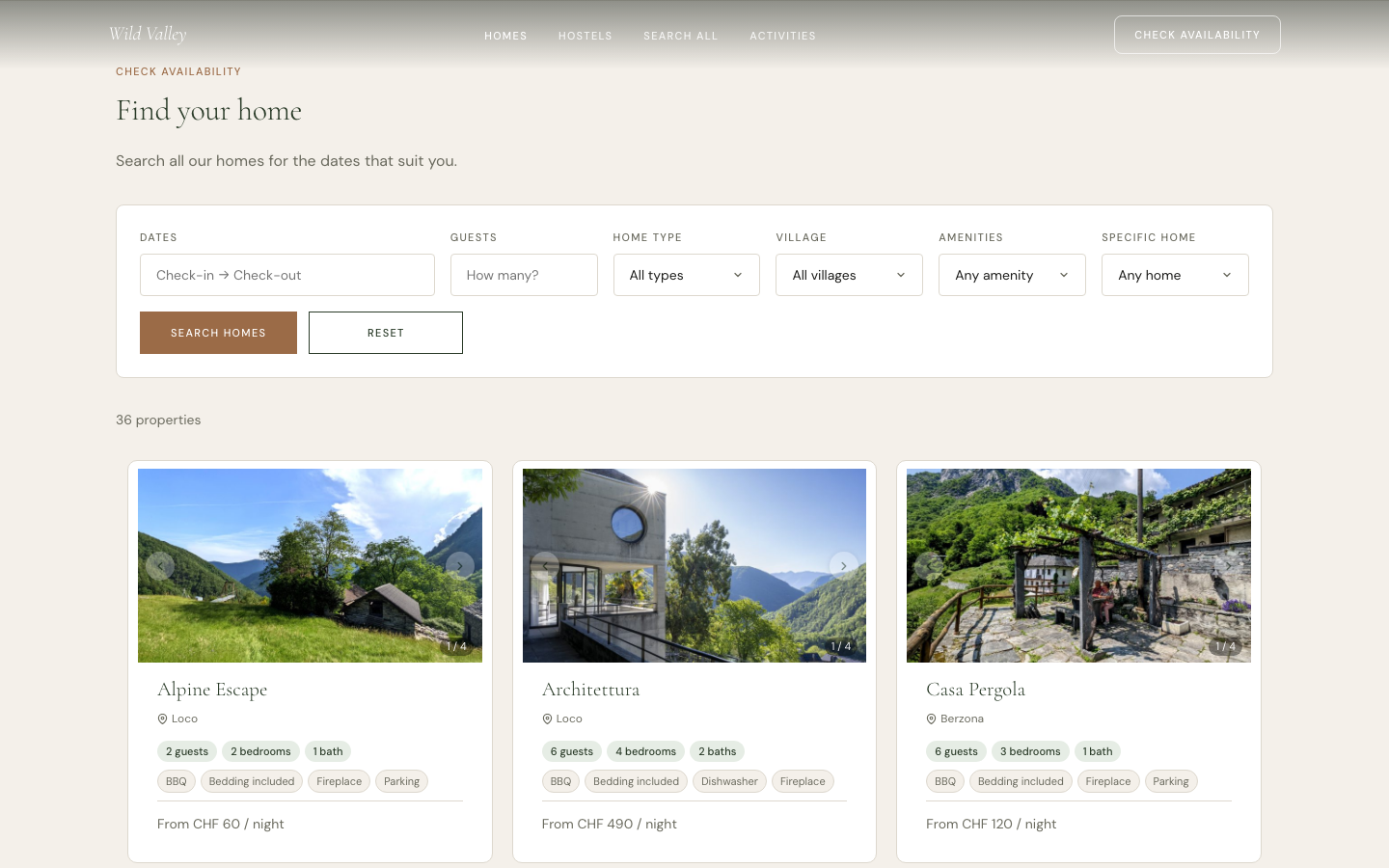Image resolution: width=1389 pixels, height=868 pixels.
Task: Click 'Parking' tag on Alpine Escape
Action: (x=401, y=781)
